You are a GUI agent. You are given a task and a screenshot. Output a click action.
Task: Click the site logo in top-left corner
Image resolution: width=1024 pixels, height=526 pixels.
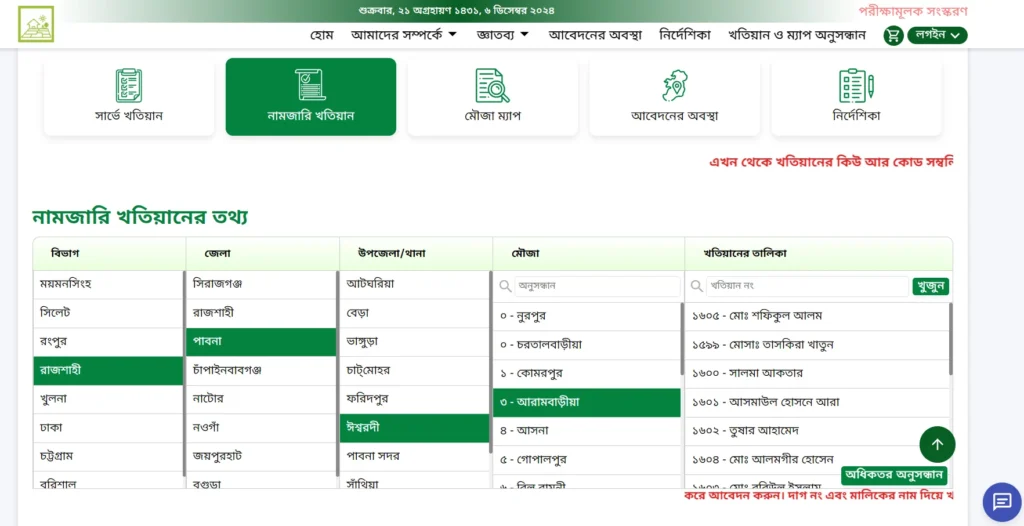[36, 24]
